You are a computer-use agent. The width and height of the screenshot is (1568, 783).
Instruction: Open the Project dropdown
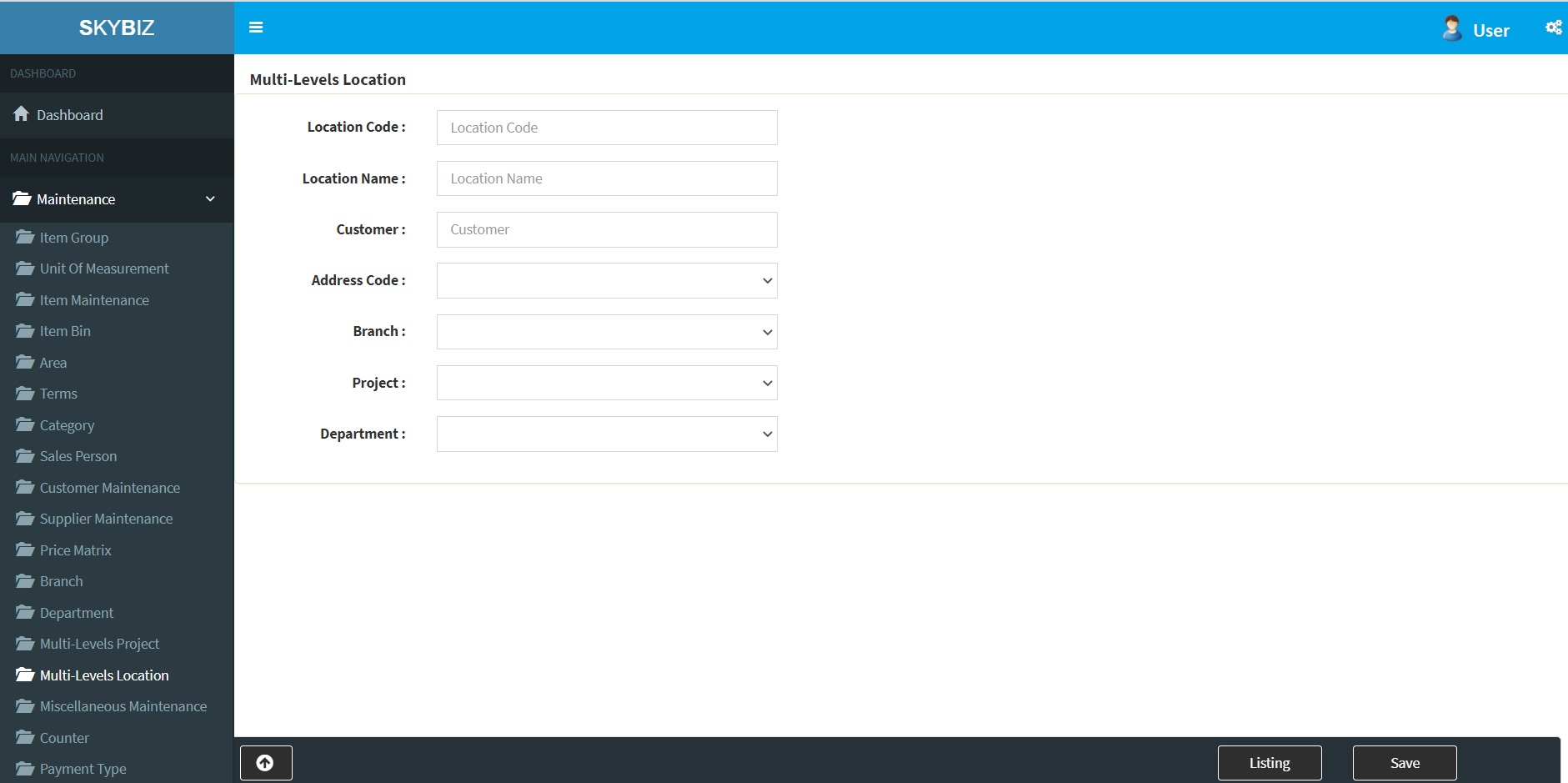[606, 384]
